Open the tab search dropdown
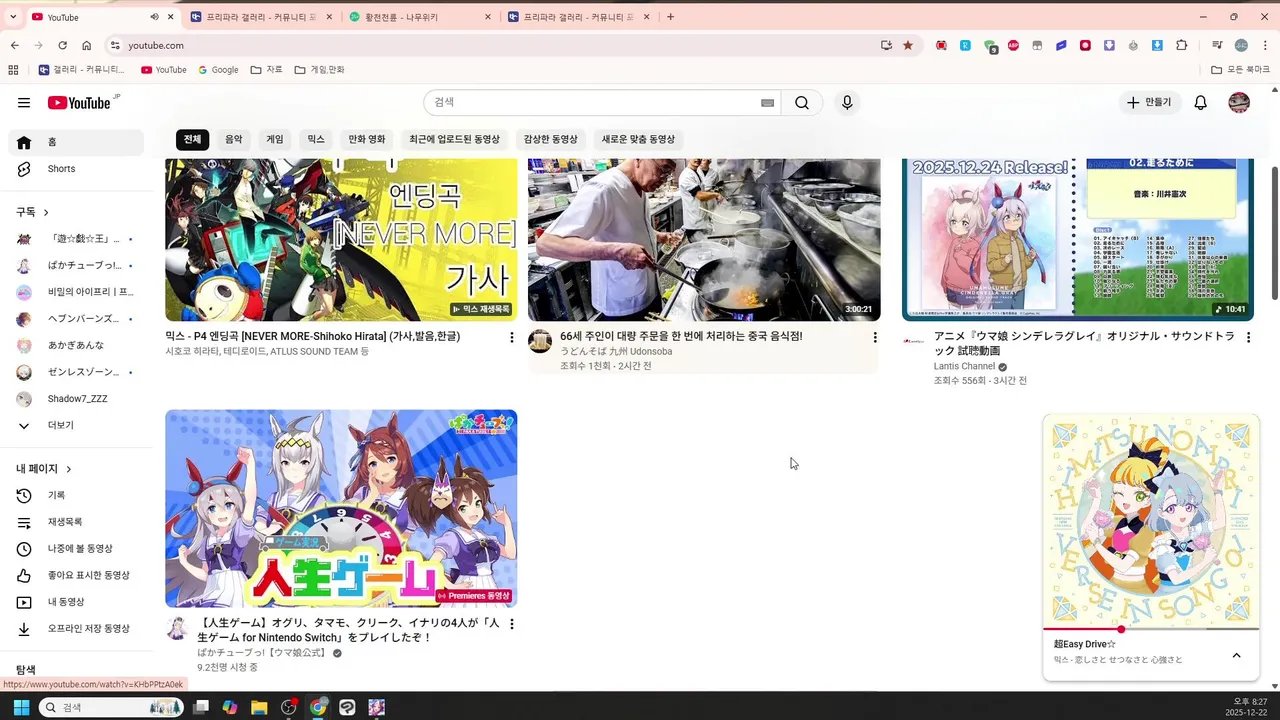Screen dimensions: 1280x720 click(13, 17)
